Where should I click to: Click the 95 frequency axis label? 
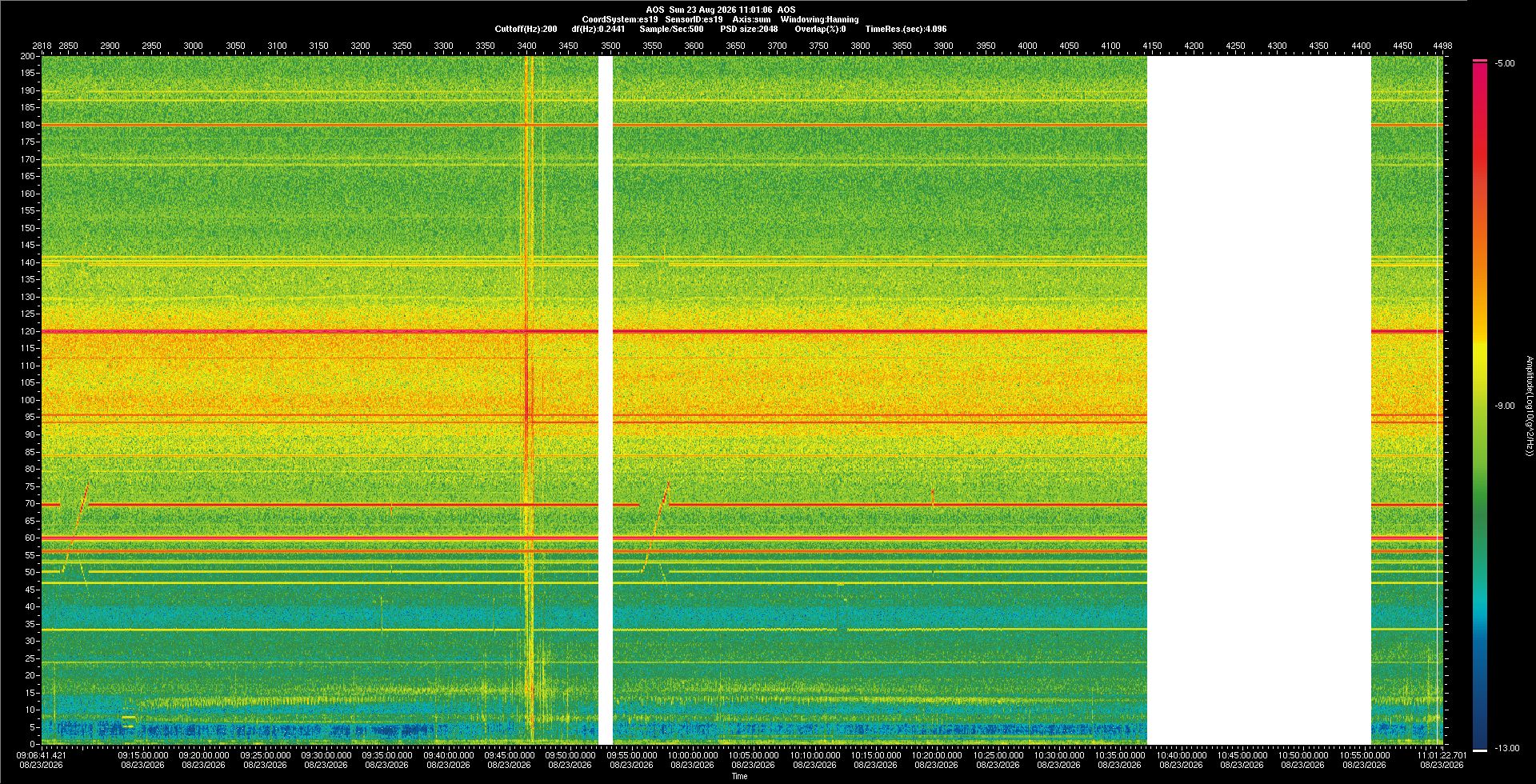point(30,417)
